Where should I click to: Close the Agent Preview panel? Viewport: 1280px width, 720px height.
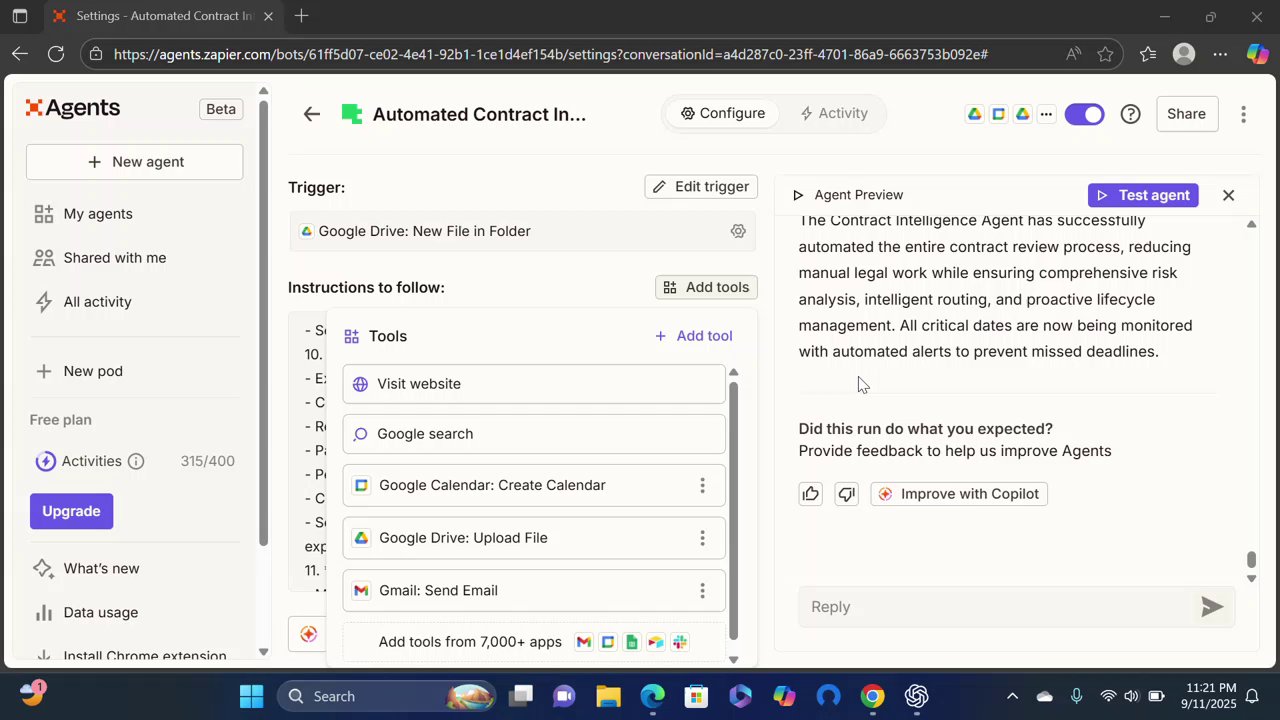[1229, 195]
